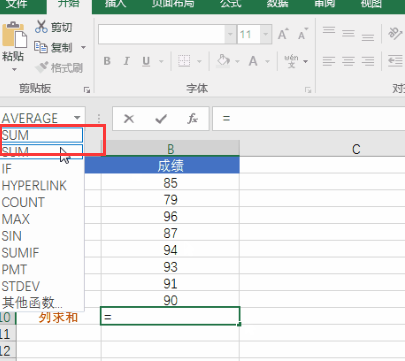Click the Decrease Indent icon
The width and height of the screenshot is (405, 361).
[395, 61]
